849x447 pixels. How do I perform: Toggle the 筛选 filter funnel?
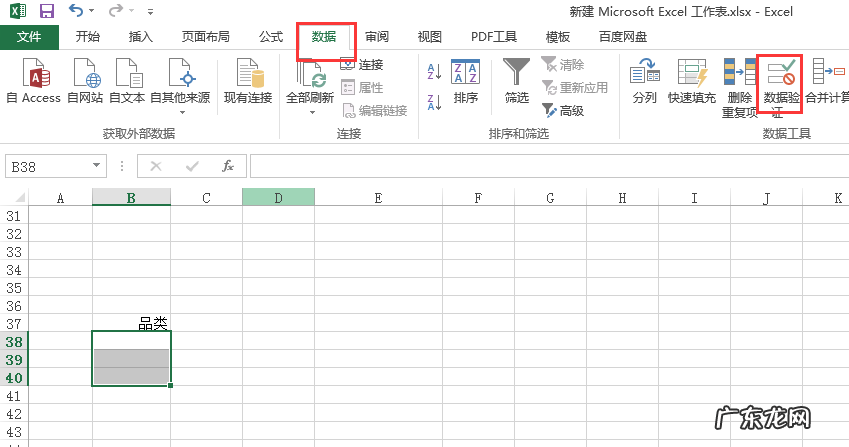[517, 81]
